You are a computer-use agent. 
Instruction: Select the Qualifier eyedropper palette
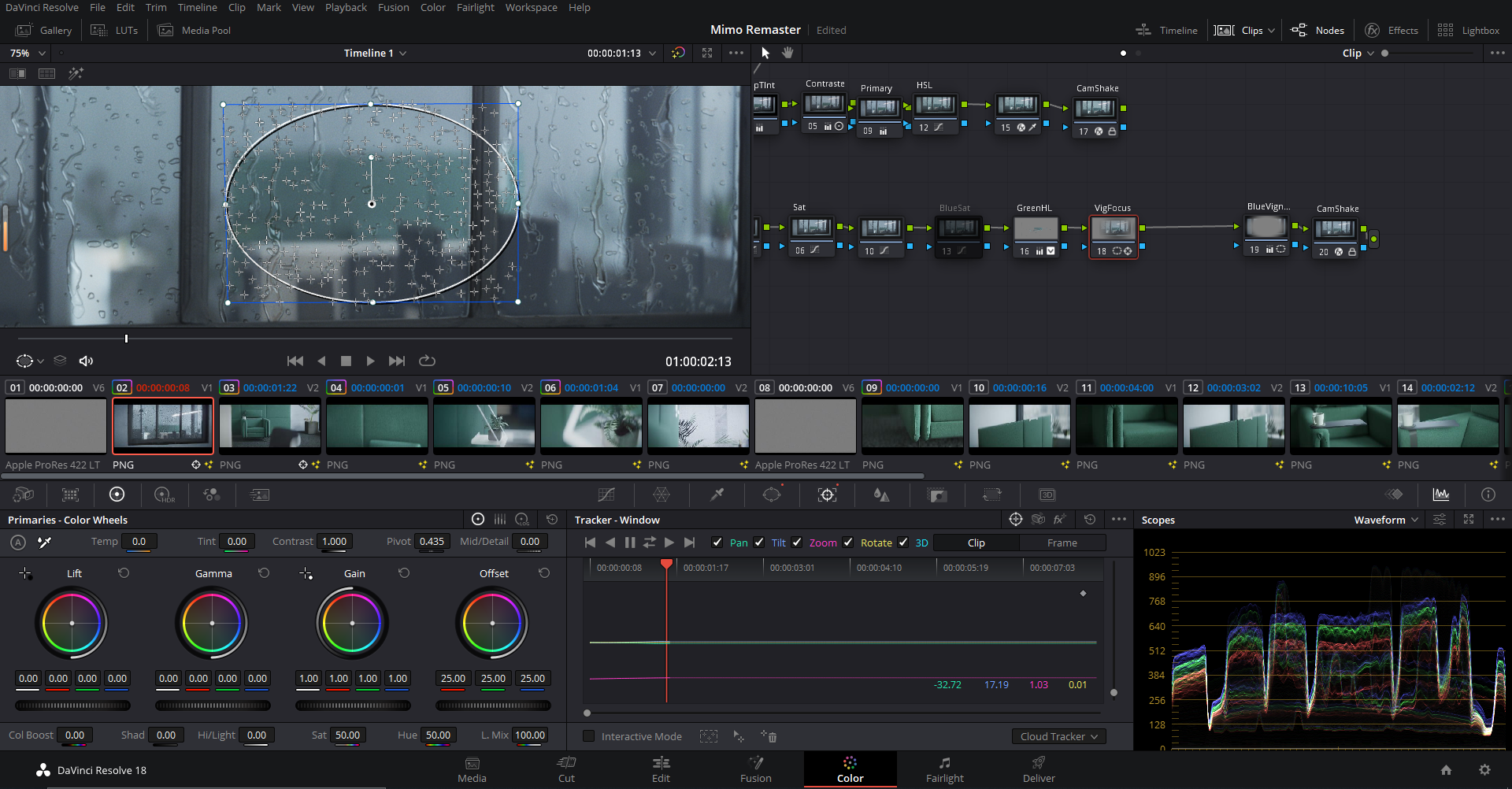coord(717,495)
